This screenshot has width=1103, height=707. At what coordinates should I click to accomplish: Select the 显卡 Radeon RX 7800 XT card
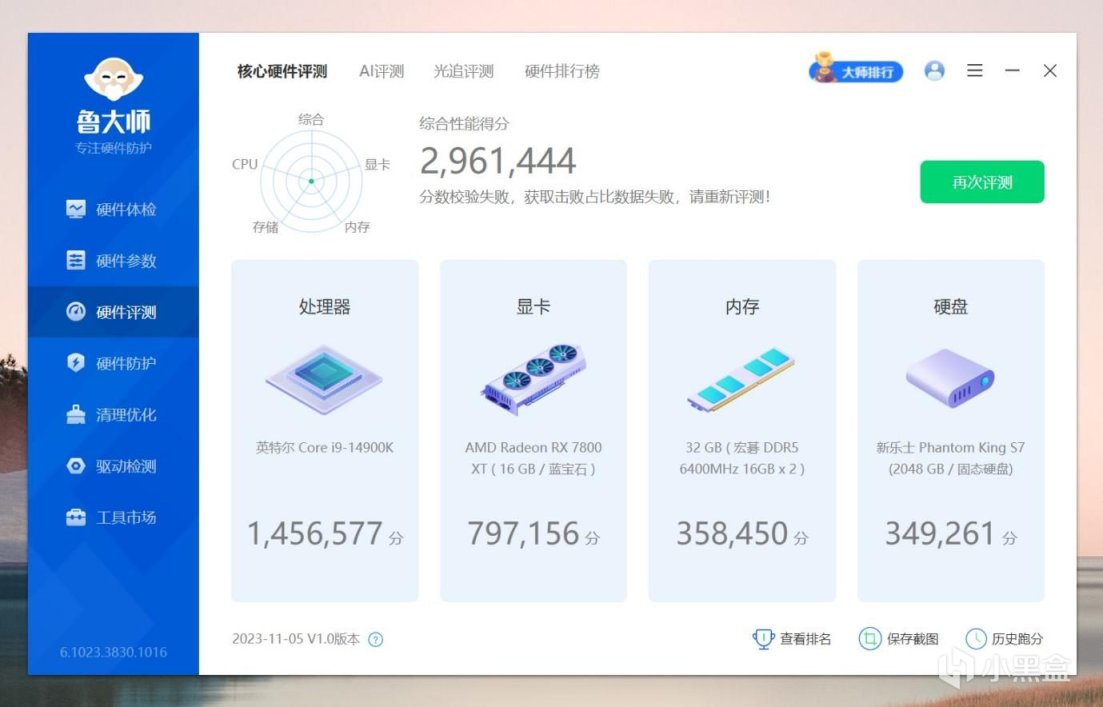pos(533,431)
